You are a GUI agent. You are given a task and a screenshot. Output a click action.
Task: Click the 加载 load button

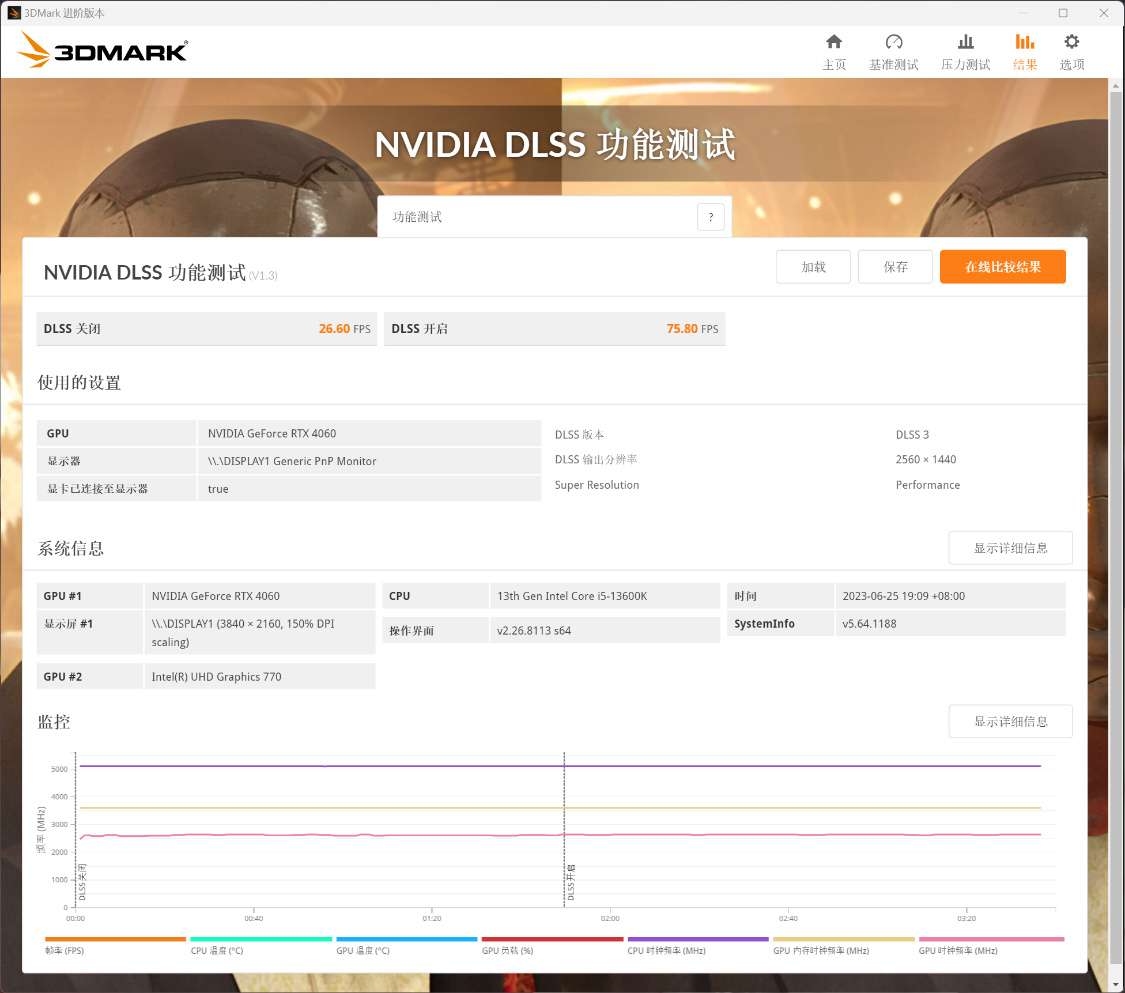click(x=813, y=267)
